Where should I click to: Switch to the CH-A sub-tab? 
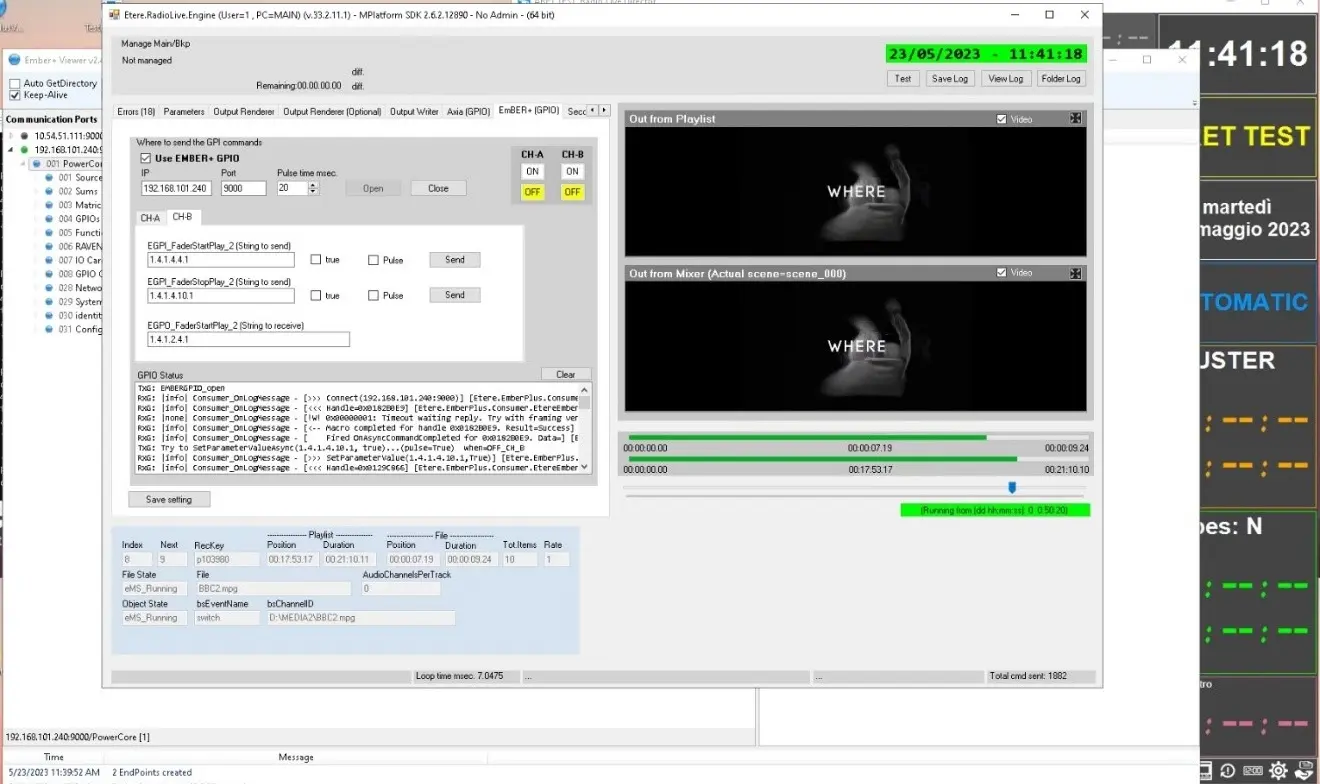pos(150,217)
